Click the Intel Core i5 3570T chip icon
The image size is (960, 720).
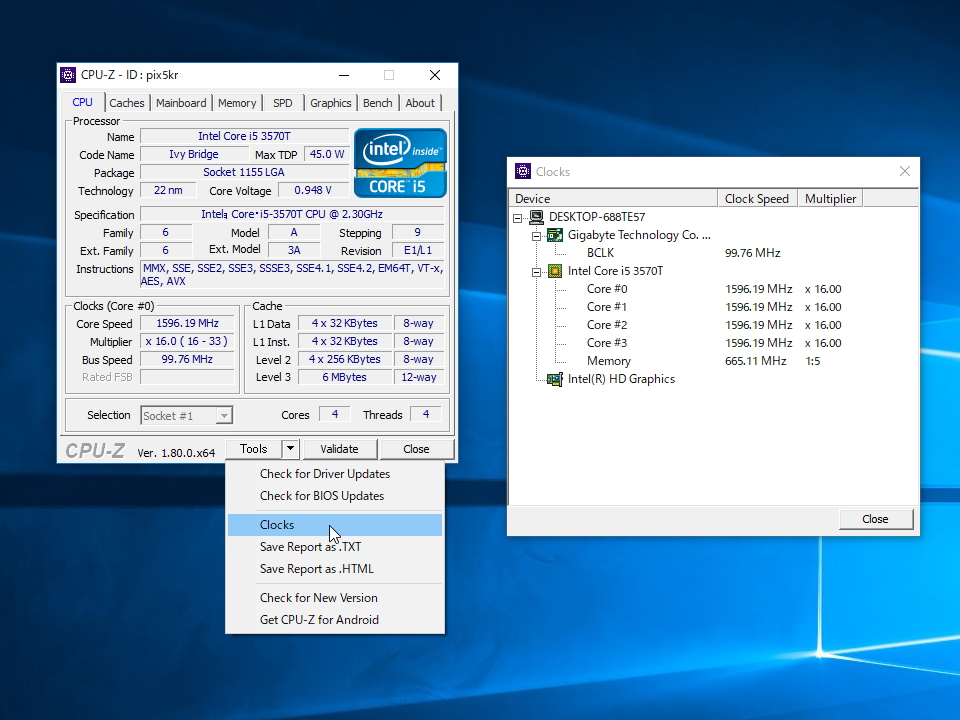coord(555,271)
